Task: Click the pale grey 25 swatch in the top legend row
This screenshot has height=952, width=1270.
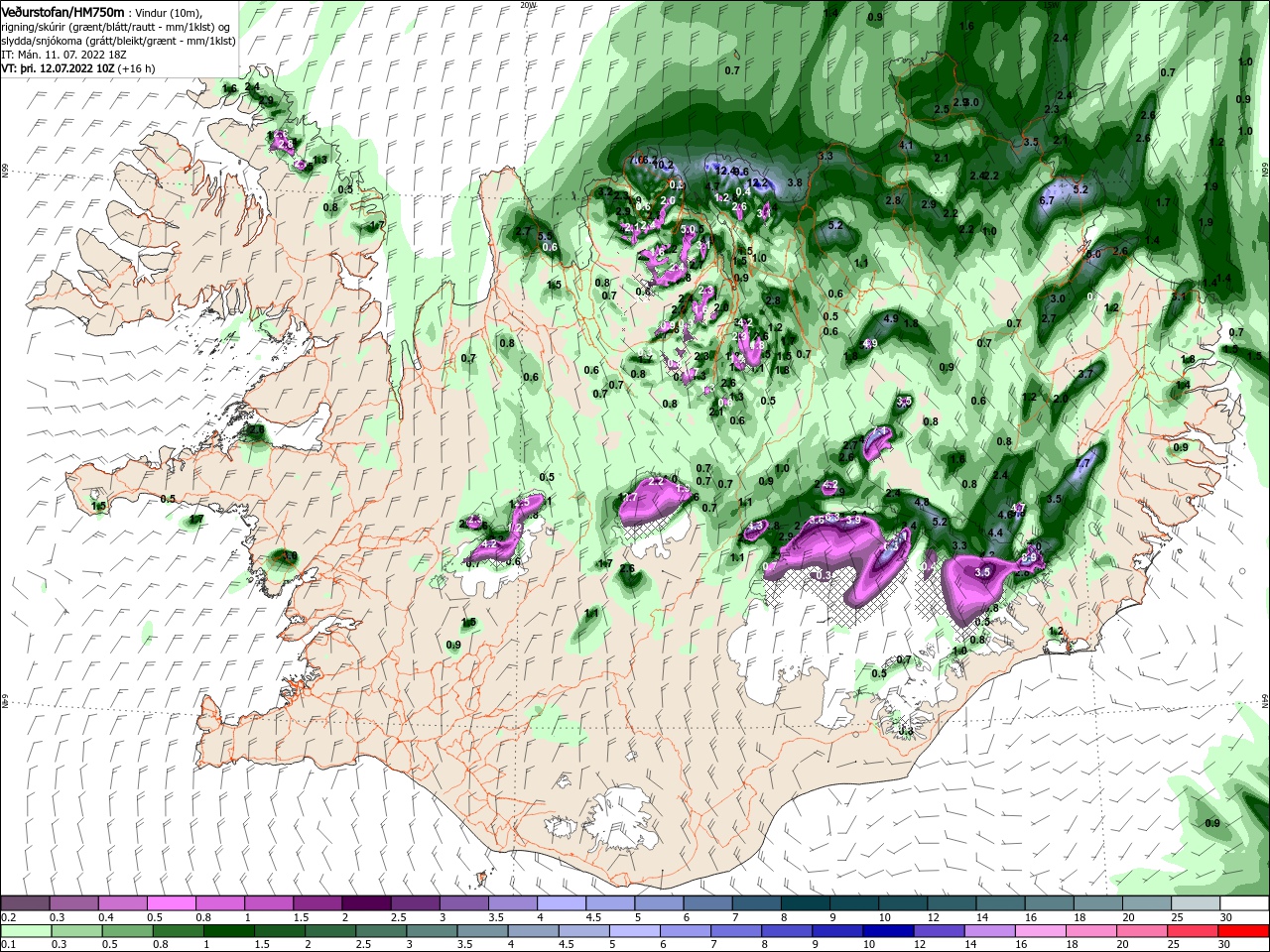Action: [1195, 903]
